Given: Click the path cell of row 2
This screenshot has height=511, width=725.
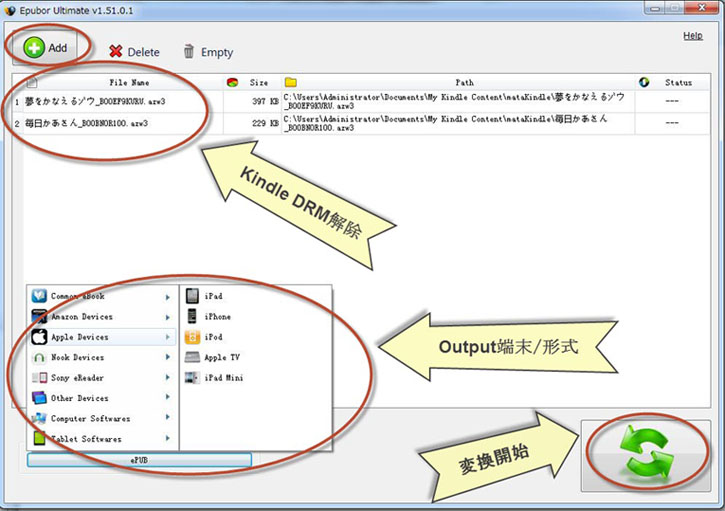Looking at the screenshot, I should click(458, 123).
